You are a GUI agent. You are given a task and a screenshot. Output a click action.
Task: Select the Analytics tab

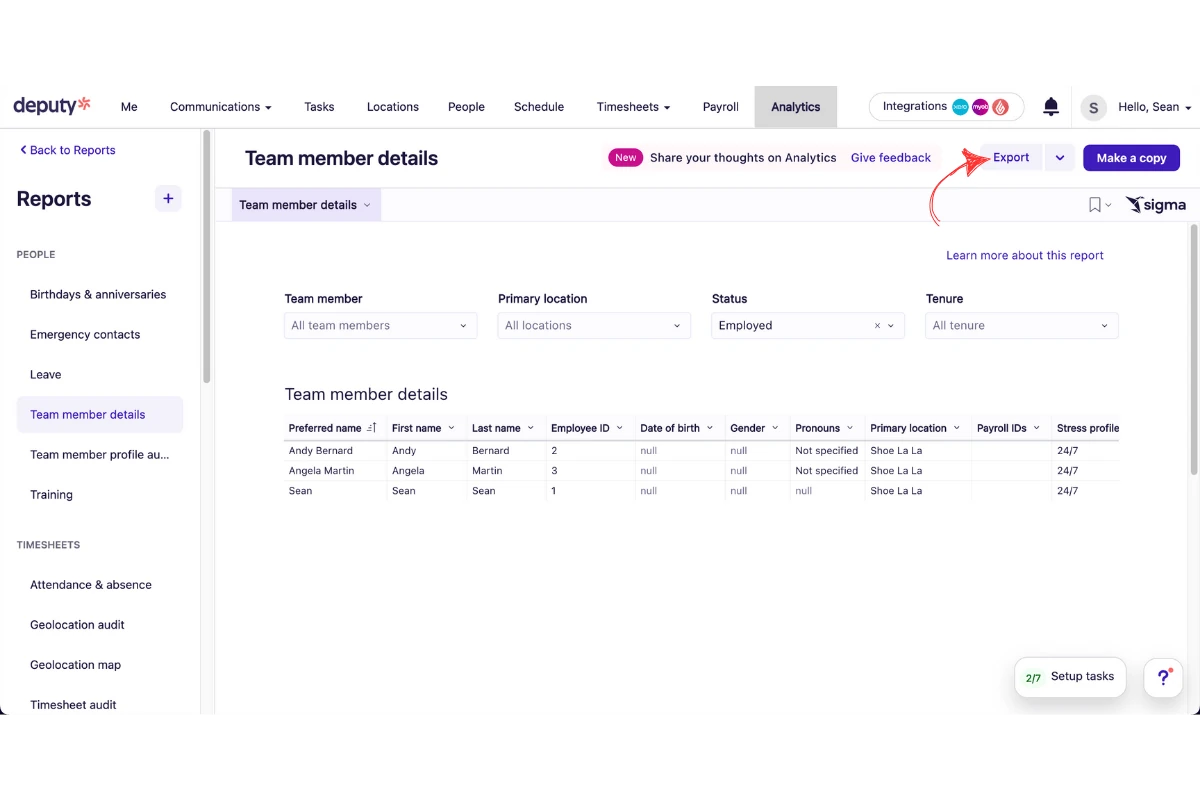796,107
